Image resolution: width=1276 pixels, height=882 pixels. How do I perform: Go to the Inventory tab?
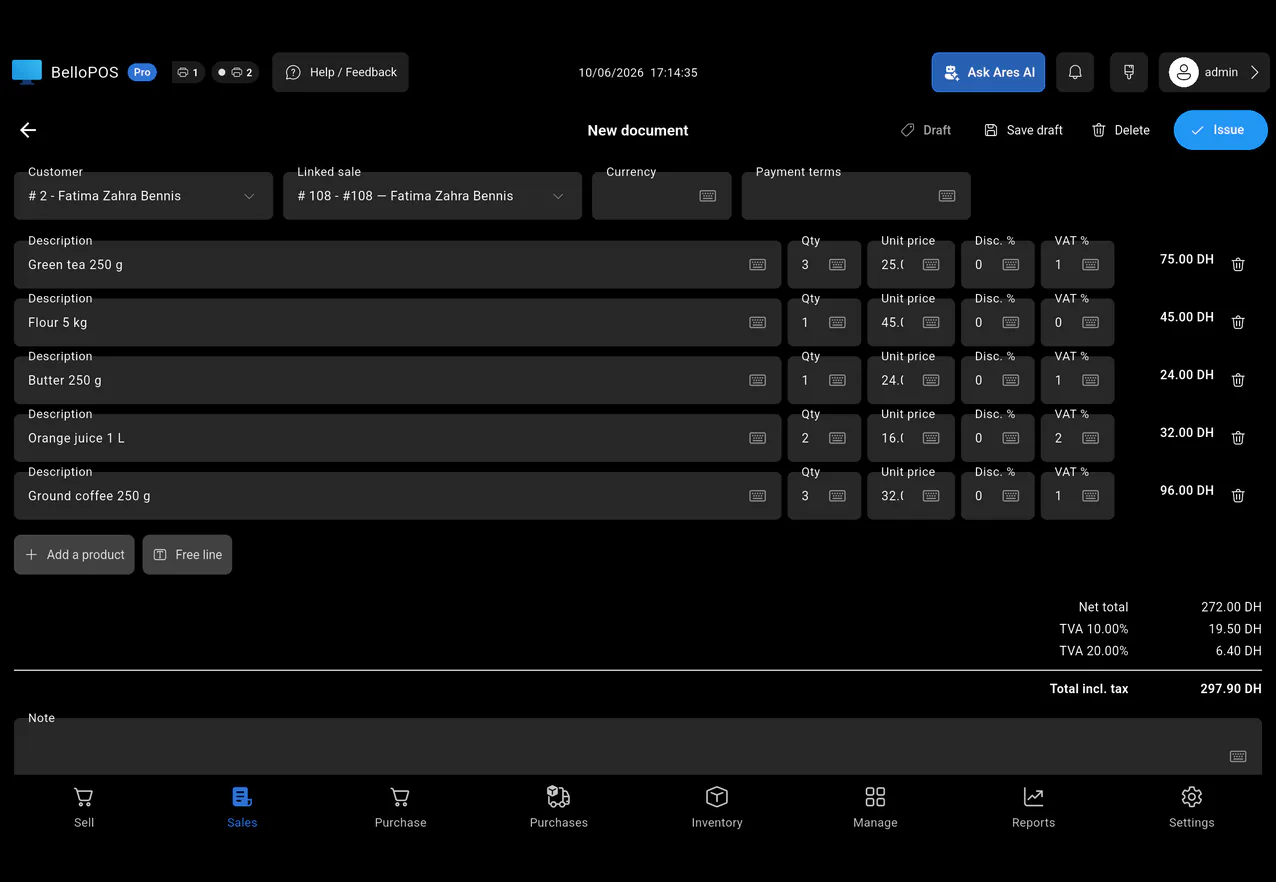pyautogui.click(x=717, y=808)
